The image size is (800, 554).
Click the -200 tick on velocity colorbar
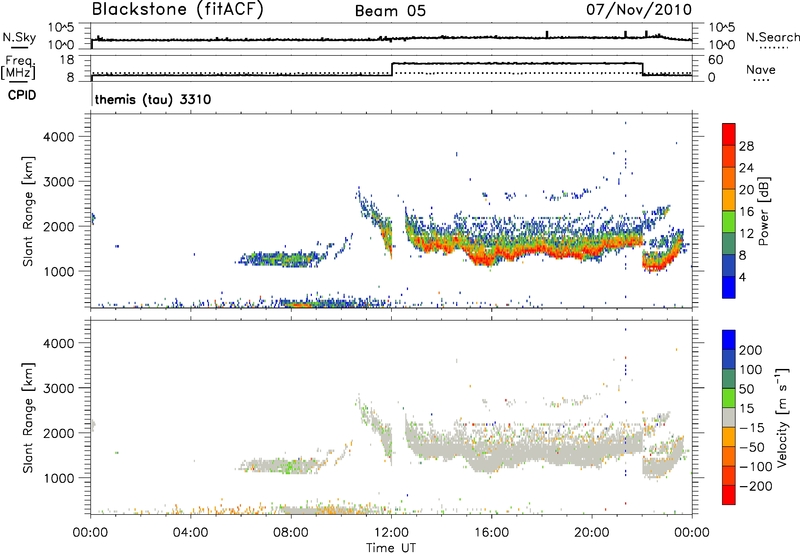point(755,486)
